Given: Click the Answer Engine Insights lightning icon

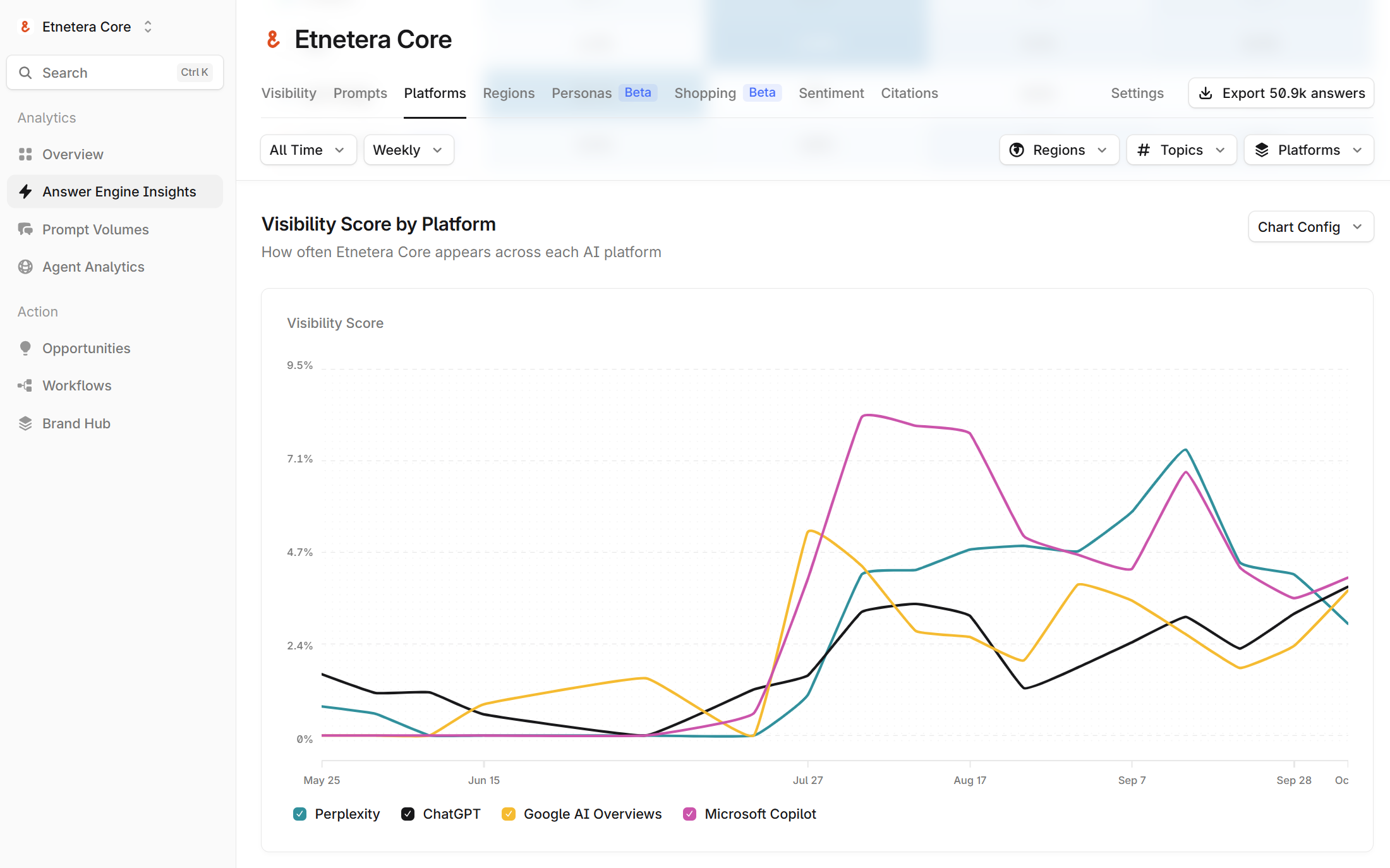Looking at the screenshot, I should (25, 191).
